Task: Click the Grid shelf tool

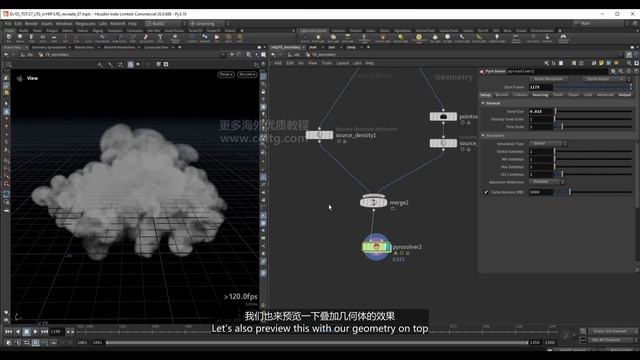Action: tap(53, 38)
